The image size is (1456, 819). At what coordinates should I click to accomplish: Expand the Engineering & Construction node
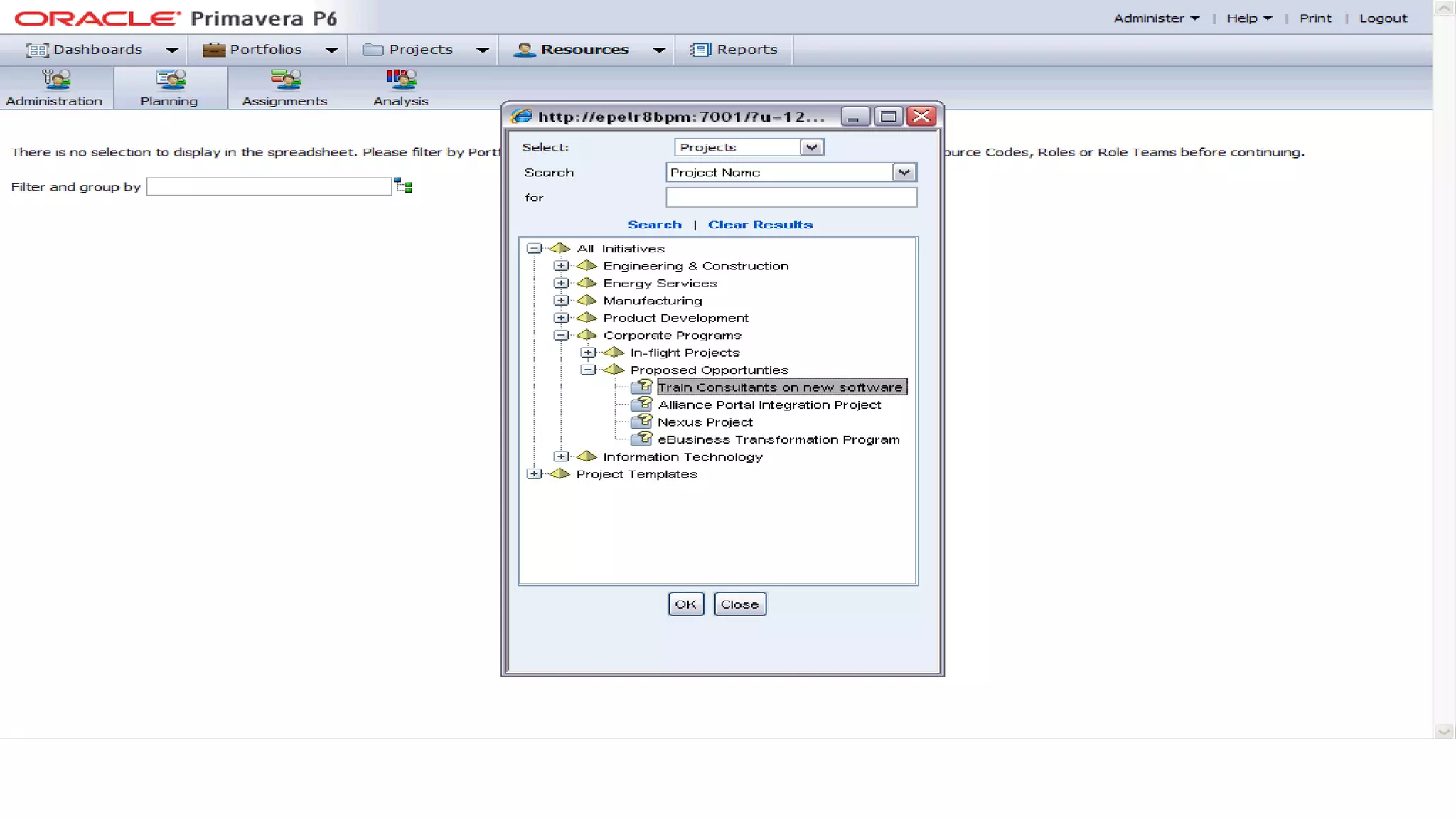(x=561, y=266)
